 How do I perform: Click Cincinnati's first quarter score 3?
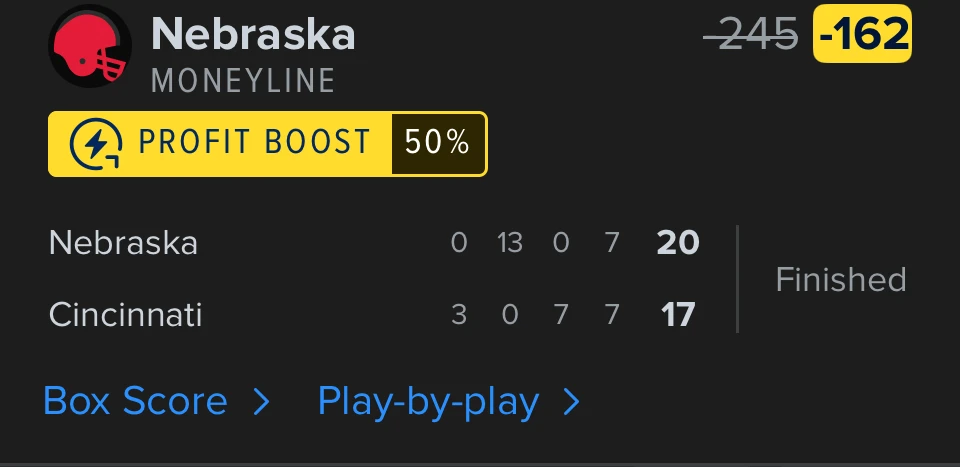click(459, 315)
